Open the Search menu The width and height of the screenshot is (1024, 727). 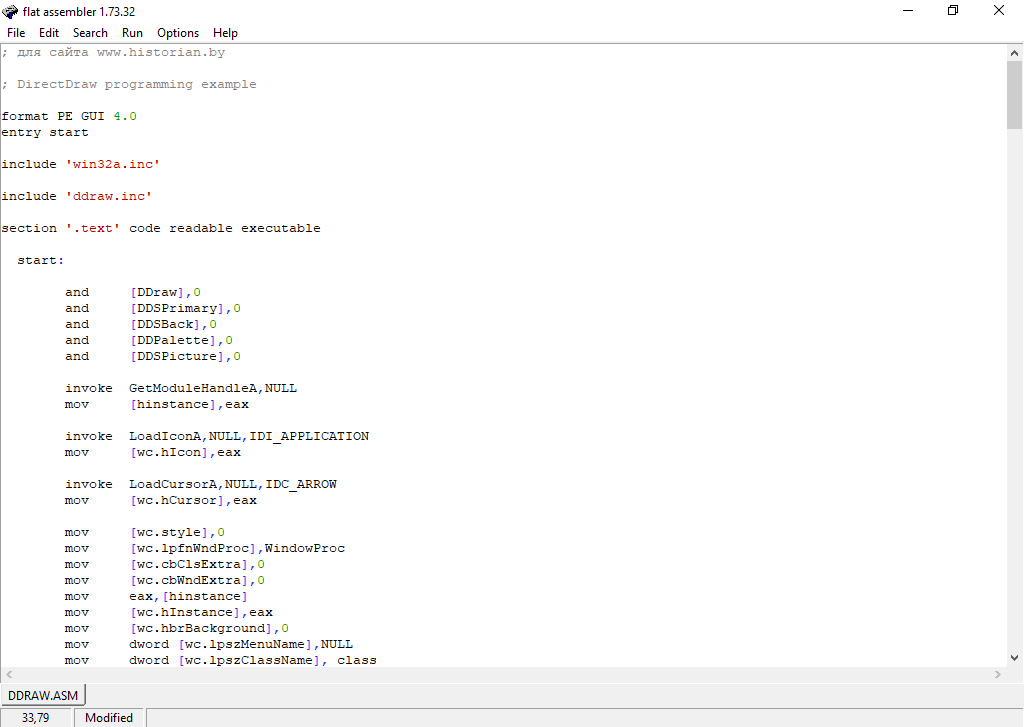90,33
